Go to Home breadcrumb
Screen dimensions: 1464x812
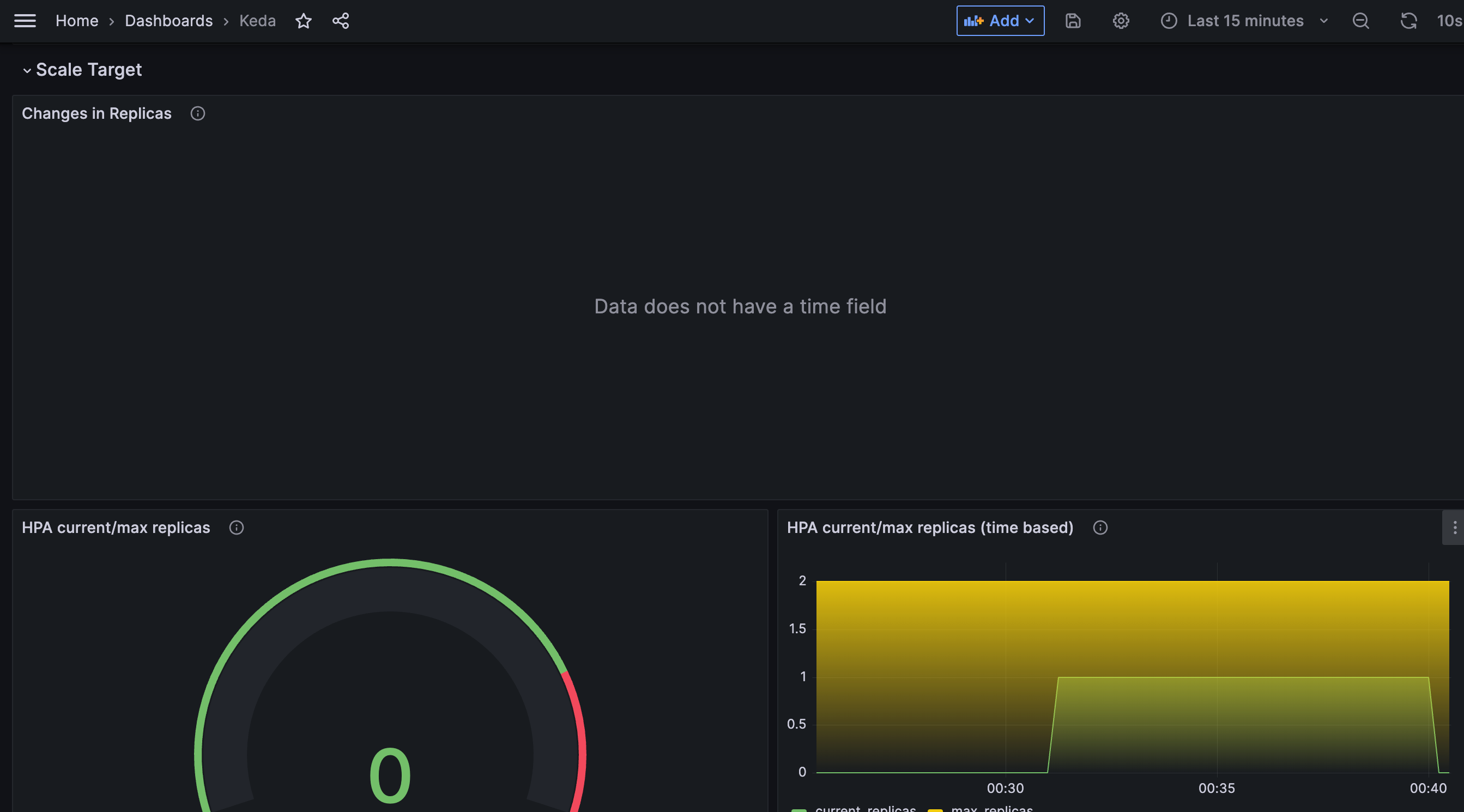click(x=77, y=21)
